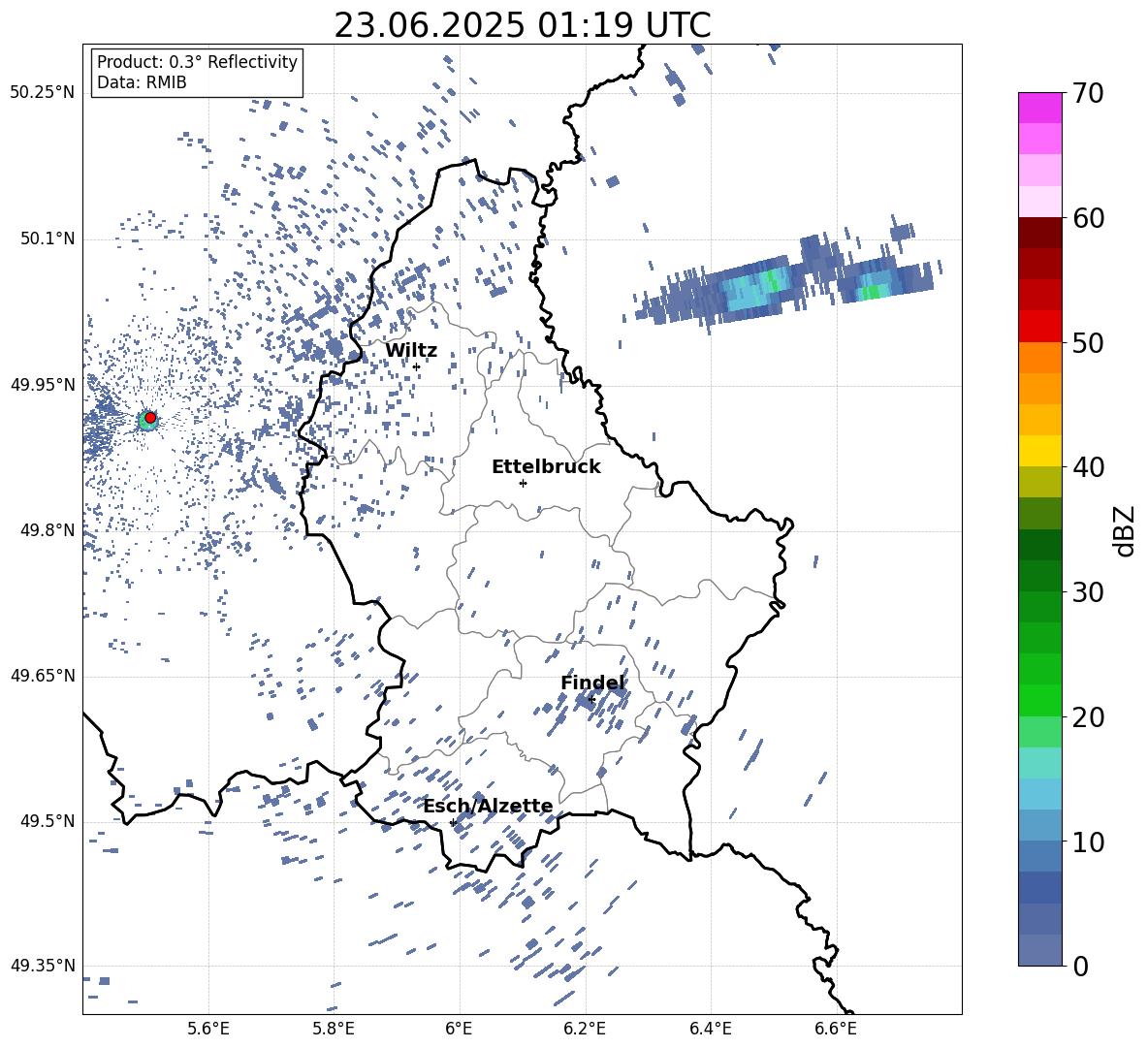Click the 49.8°N latitude tick label
Image resolution: width=1148 pixels, height=1048 pixels.
click(x=48, y=530)
